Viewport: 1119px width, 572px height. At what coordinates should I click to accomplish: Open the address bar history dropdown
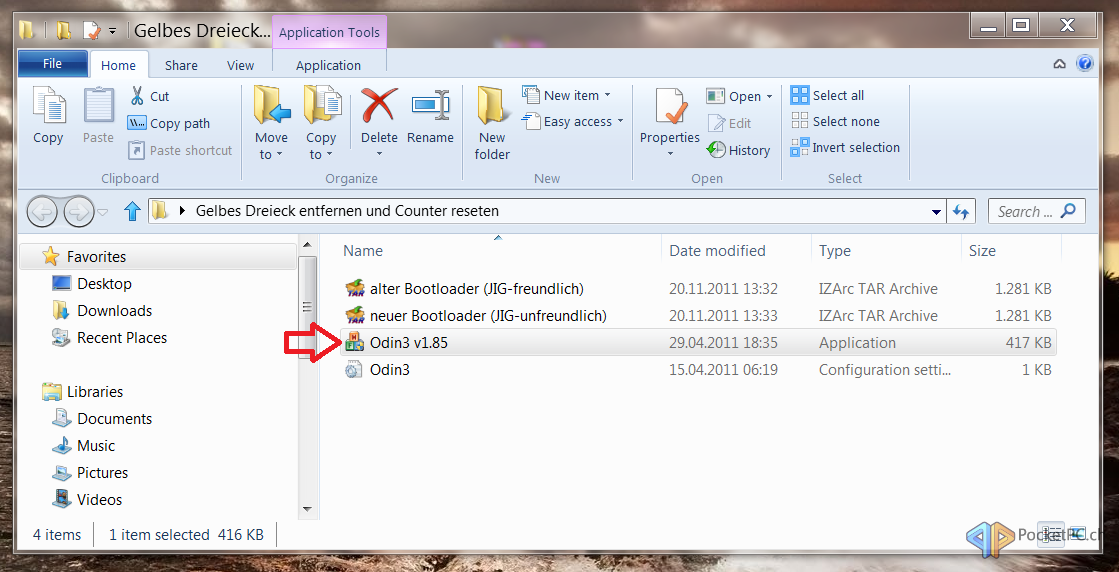(936, 212)
